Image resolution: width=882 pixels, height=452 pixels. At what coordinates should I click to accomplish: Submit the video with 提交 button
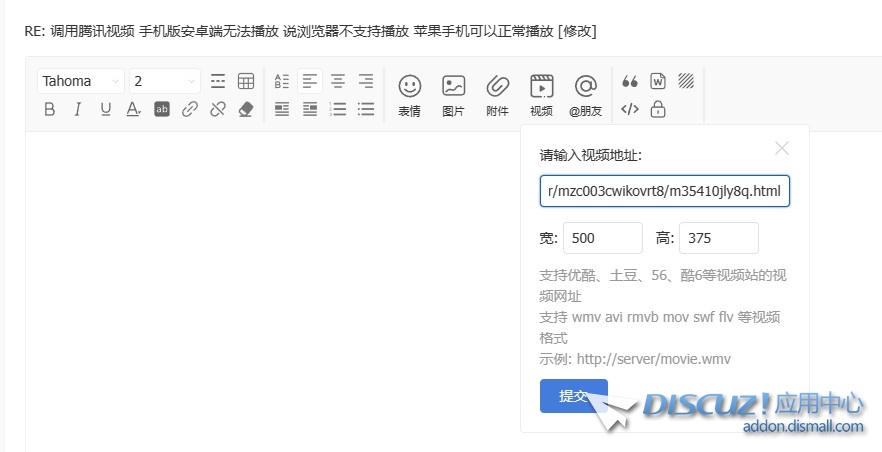pyautogui.click(x=574, y=396)
